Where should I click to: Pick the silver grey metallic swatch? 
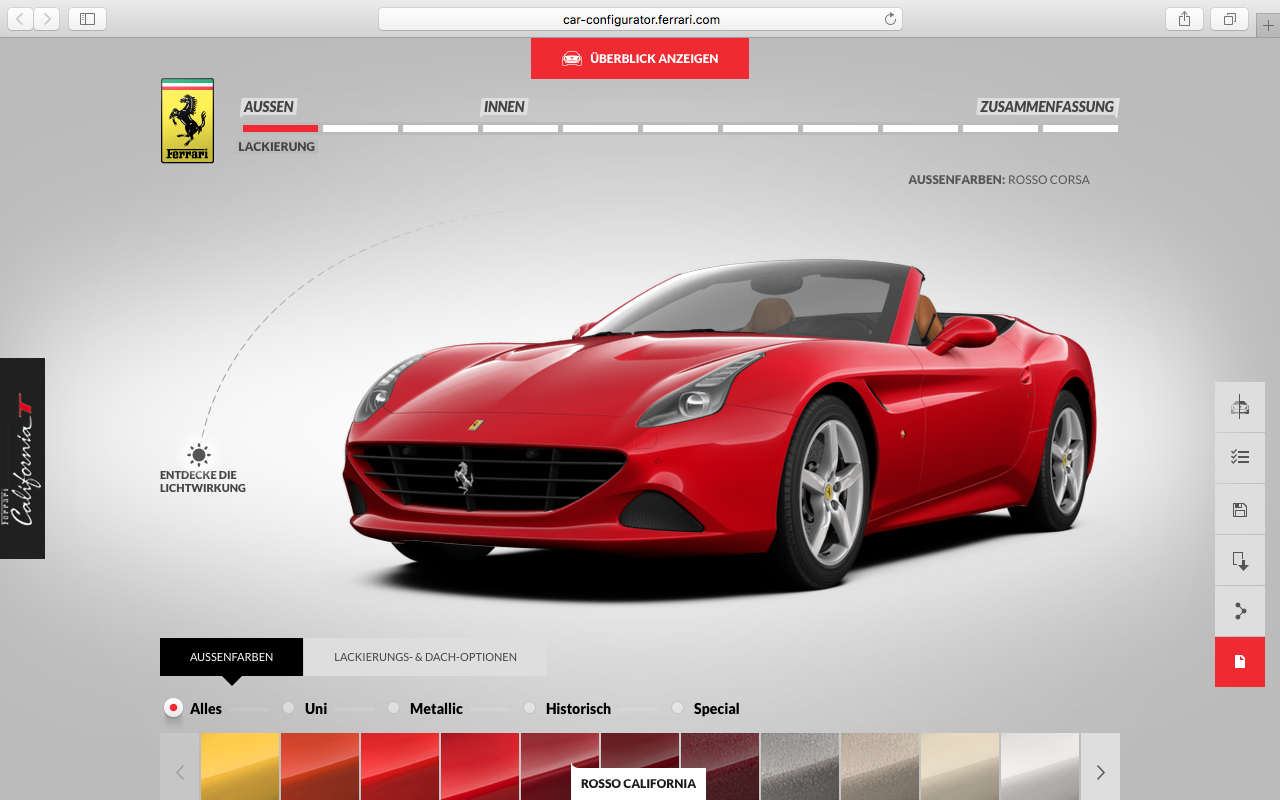pyautogui.click(x=800, y=766)
